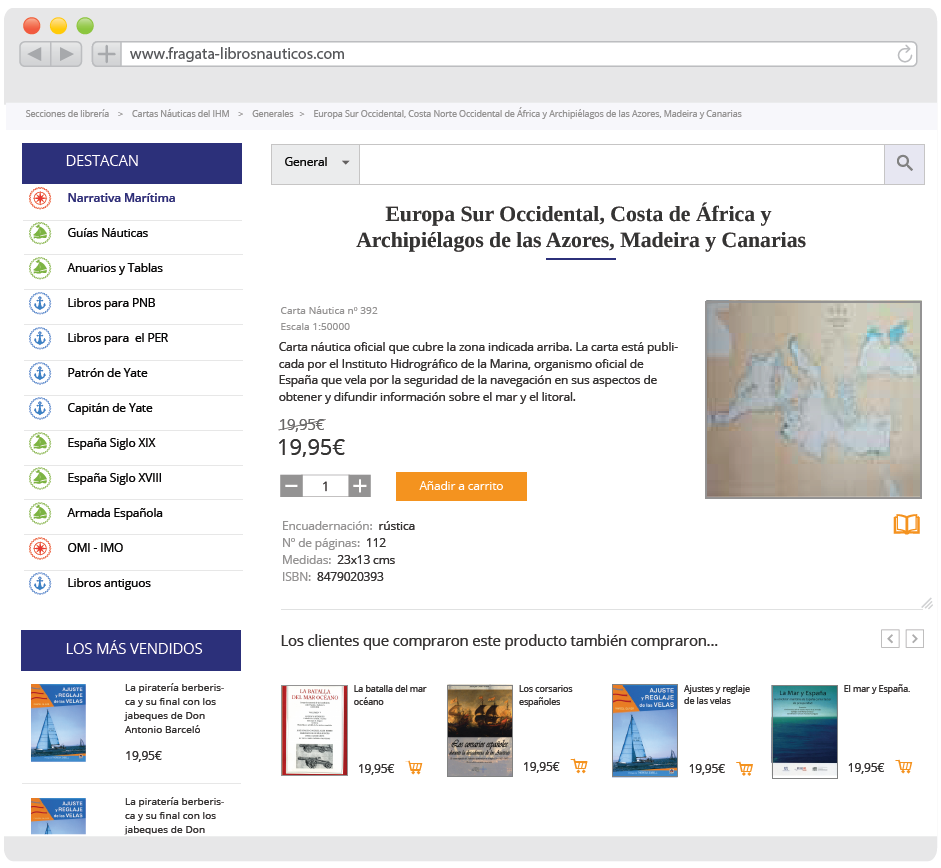Image resolution: width=941 pixels, height=868 pixels.
Task: Click the sailboat icon beside Guías Náuticas
Action: [x=40, y=233]
